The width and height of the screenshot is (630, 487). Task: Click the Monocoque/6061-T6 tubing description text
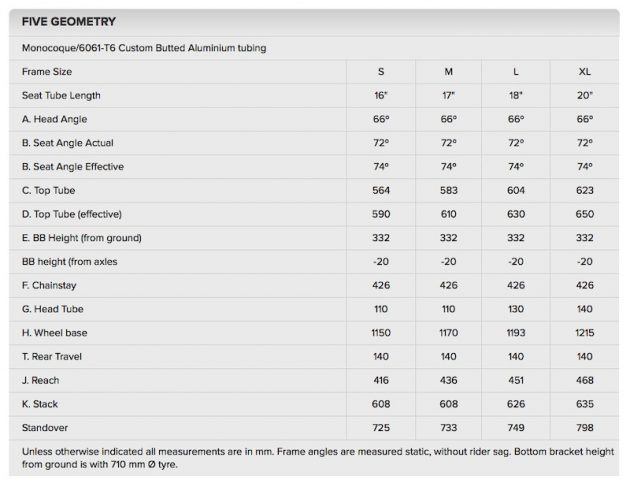[x=144, y=48]
